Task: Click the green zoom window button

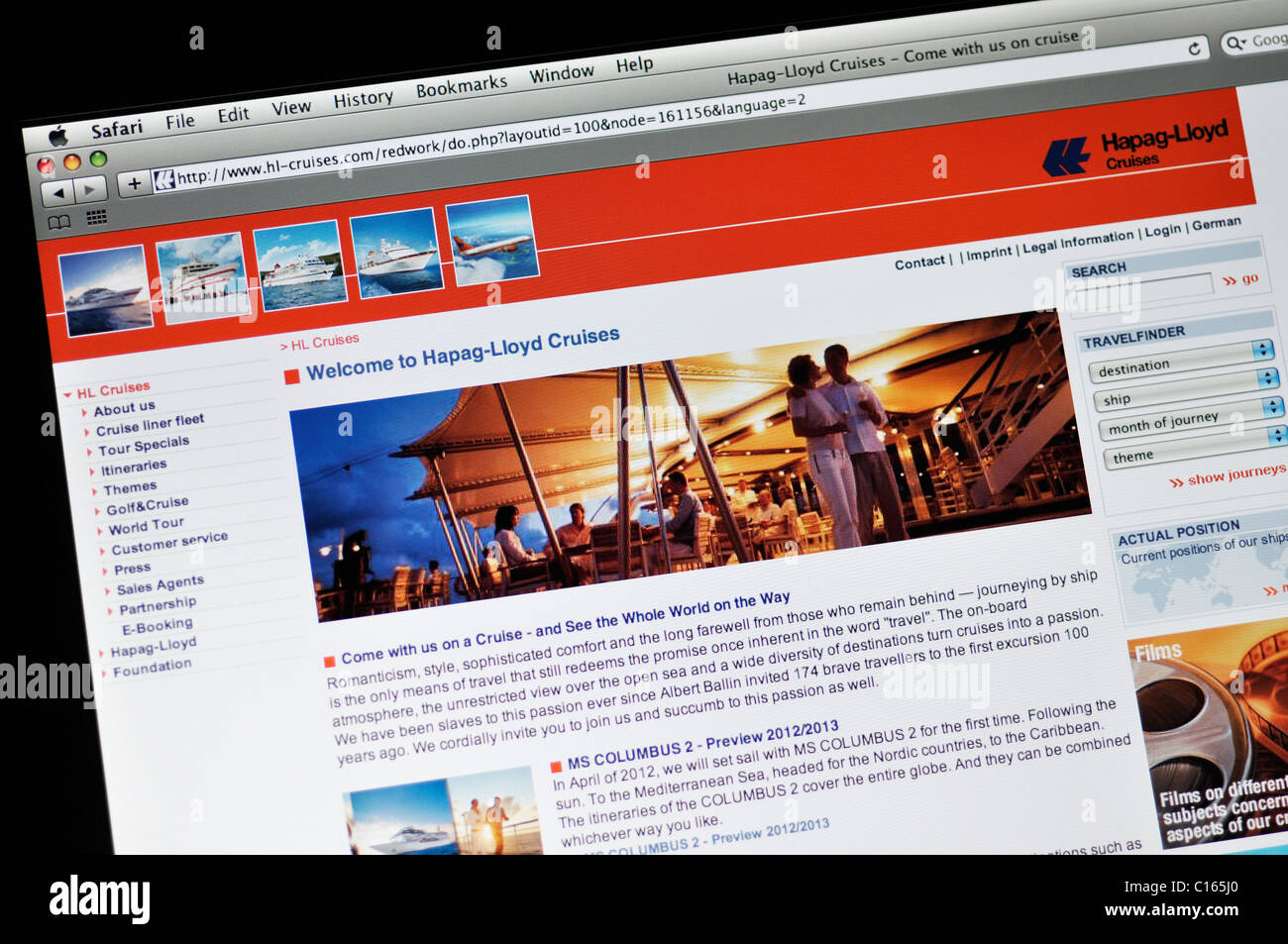Action: pyautogui.click(x=97, y=158)
